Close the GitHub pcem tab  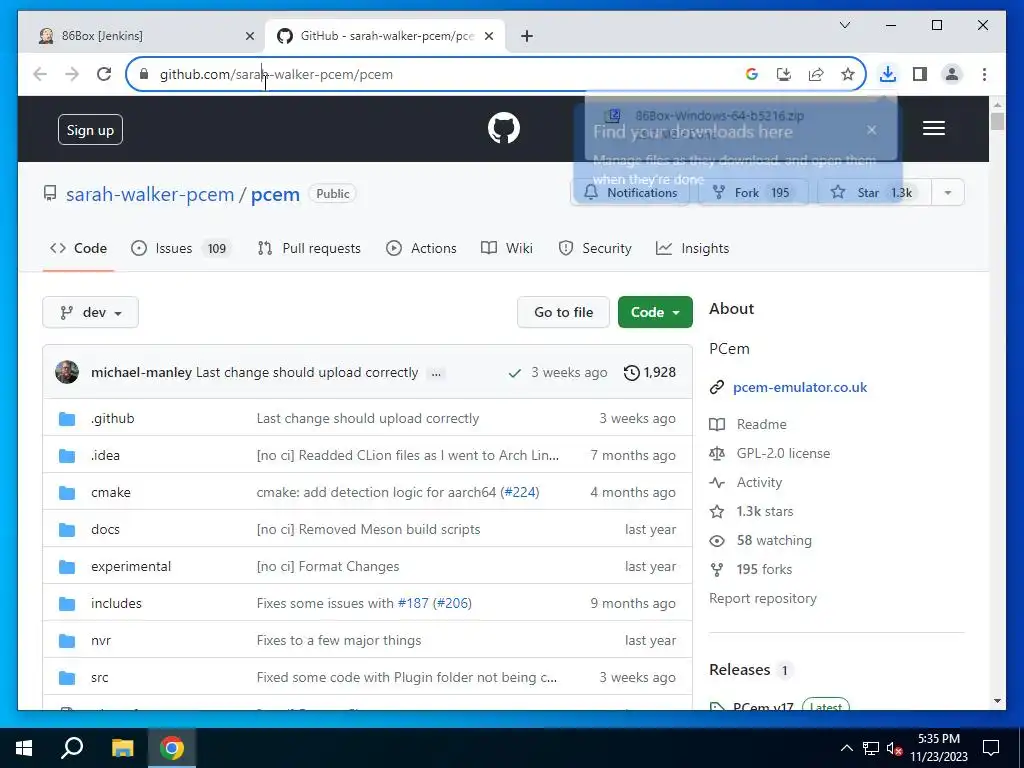coord(488,36)
